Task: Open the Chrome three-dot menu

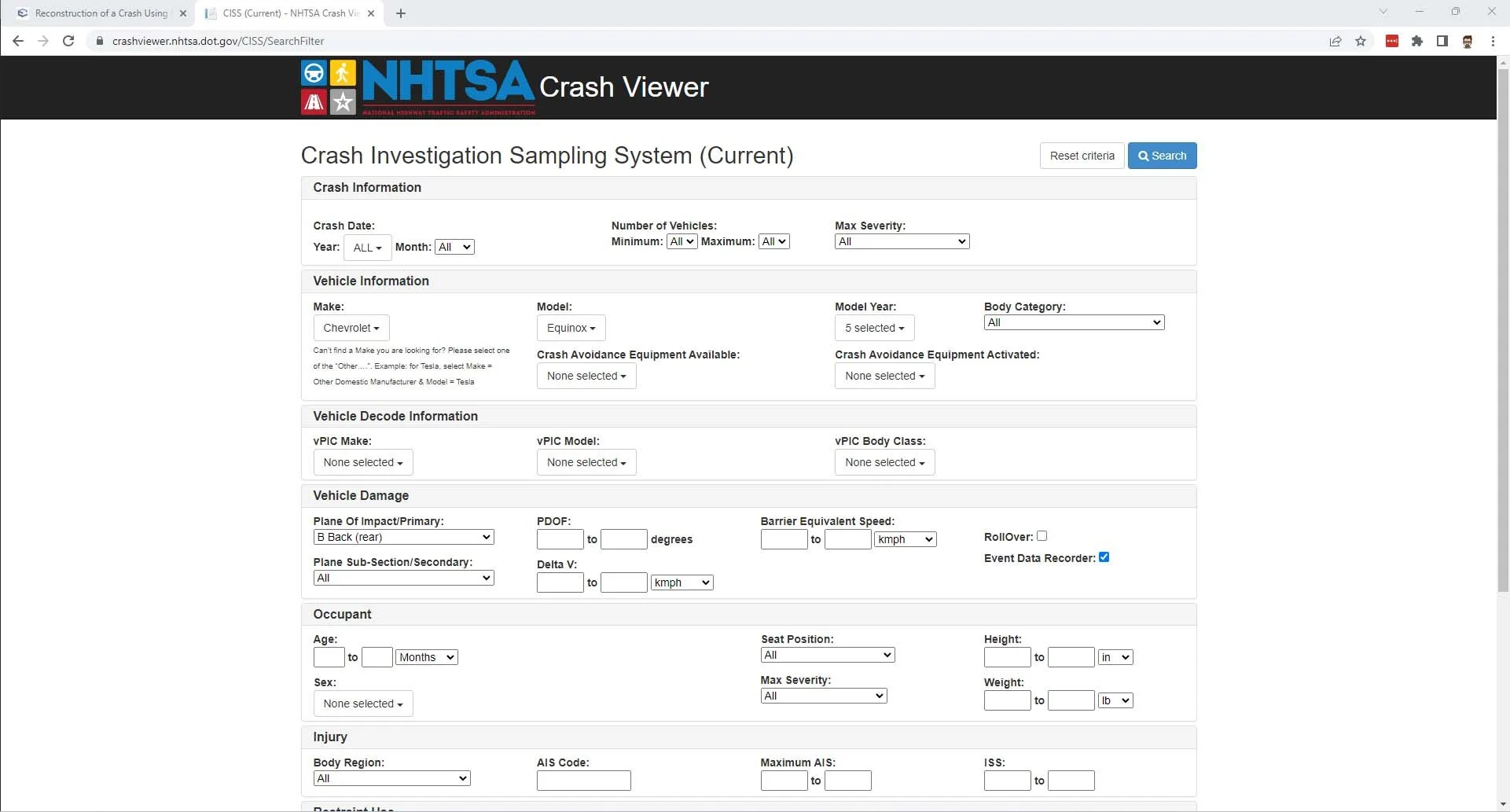Action: point(1493,41)
